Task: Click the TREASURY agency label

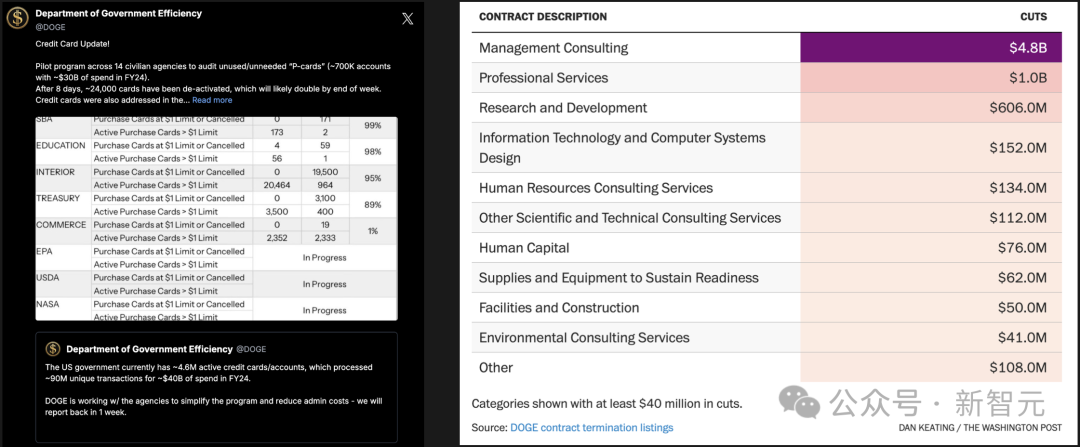Action: click(x=58, y=198)
